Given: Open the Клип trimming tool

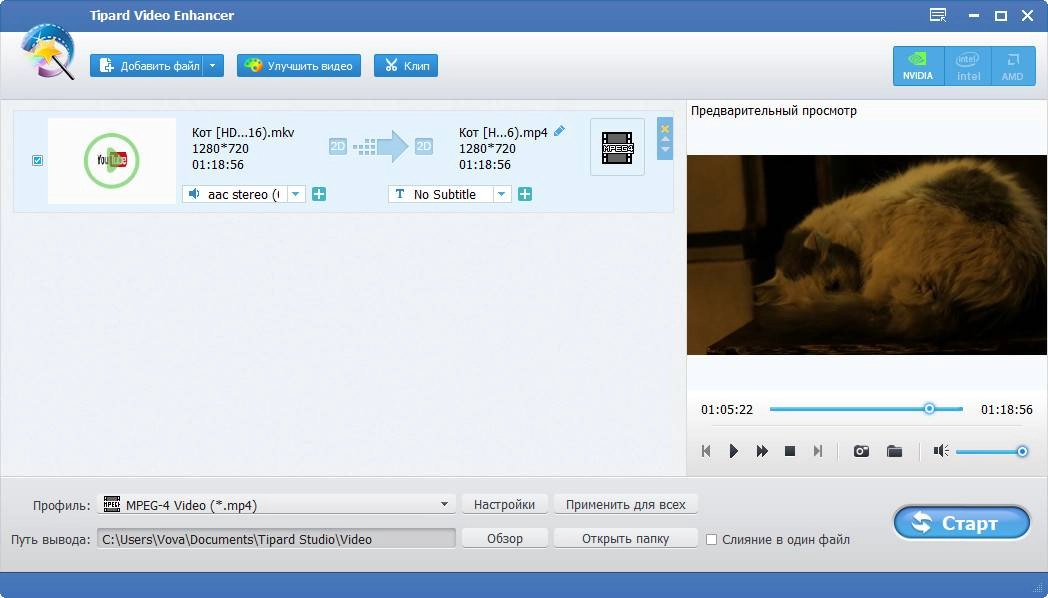Looking at the screenshot, I should coord(406,65).
